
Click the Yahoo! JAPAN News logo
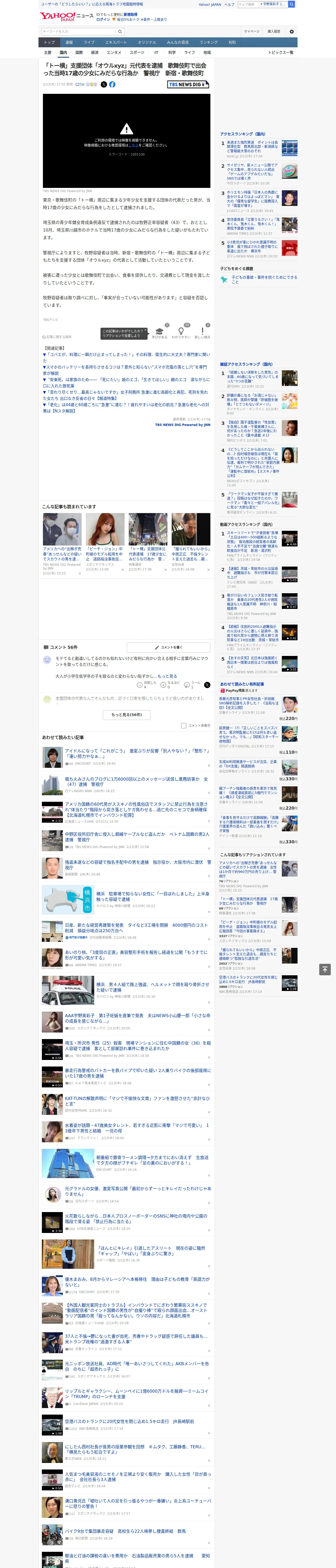click(67, 16)
